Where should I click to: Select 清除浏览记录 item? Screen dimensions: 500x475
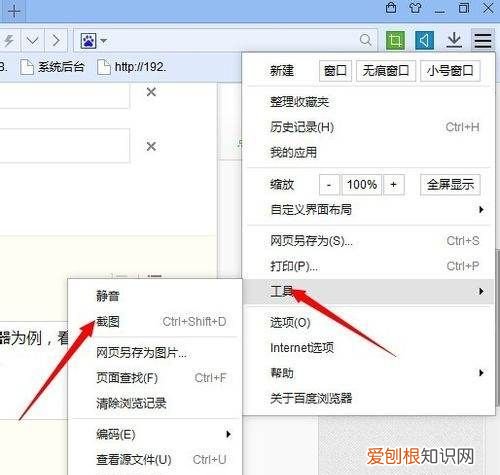155,403
